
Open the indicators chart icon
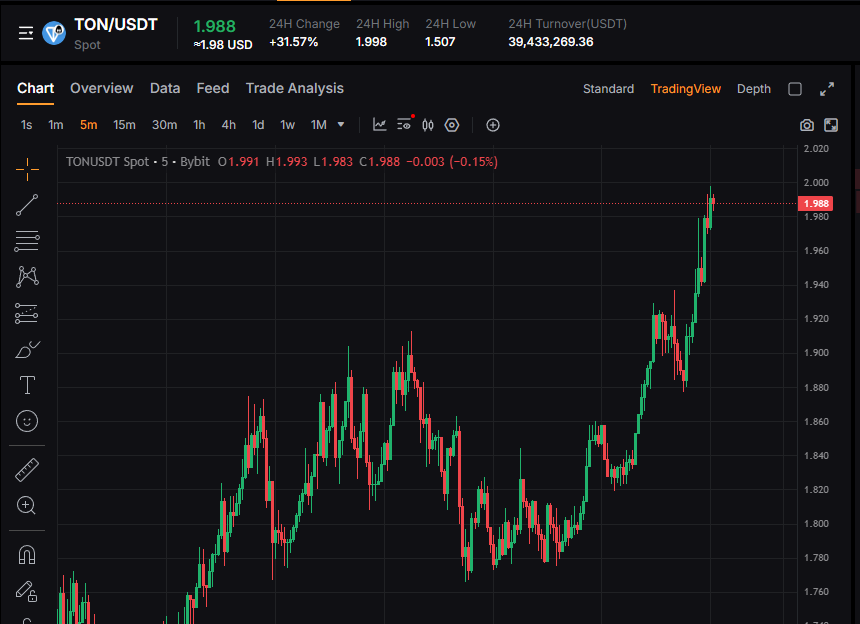coord(380,125)
